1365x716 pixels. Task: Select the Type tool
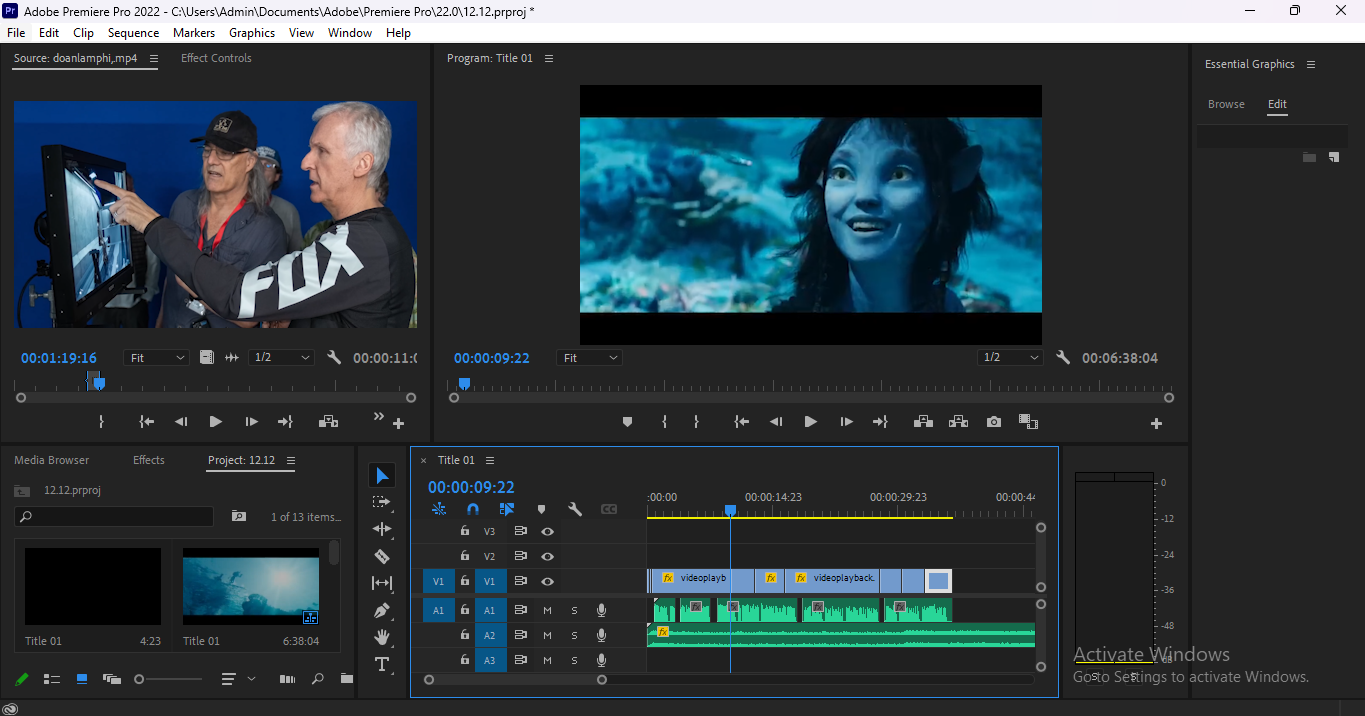click(x=382, y=664)
